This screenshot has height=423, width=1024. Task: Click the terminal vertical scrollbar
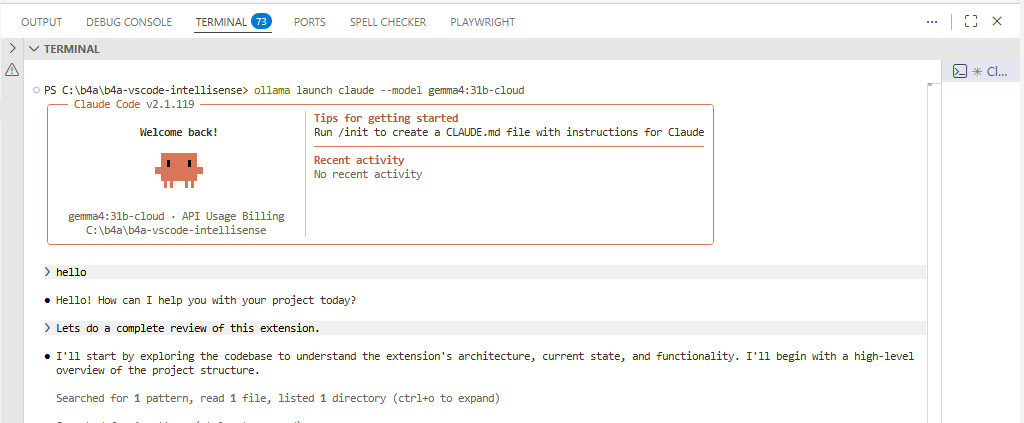(x=932, y=253)
